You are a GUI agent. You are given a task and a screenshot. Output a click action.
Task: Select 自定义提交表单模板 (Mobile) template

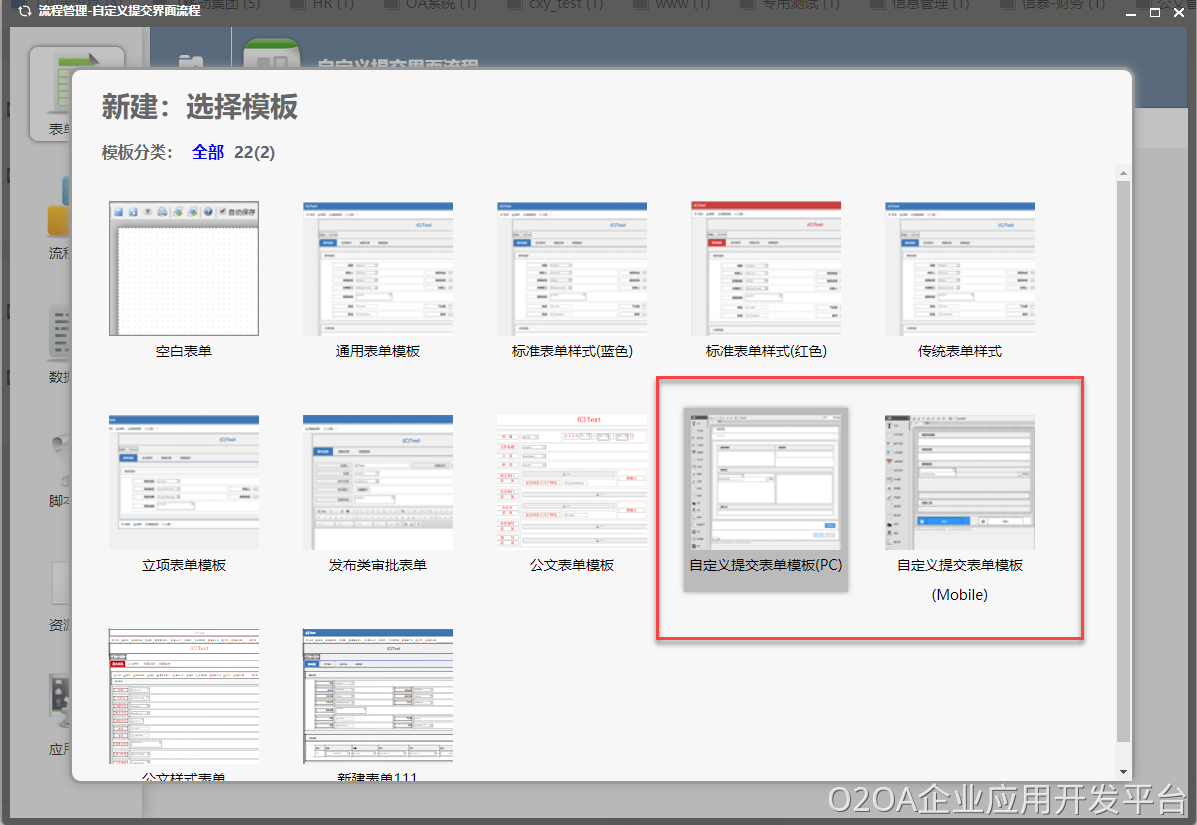point(960,483)
